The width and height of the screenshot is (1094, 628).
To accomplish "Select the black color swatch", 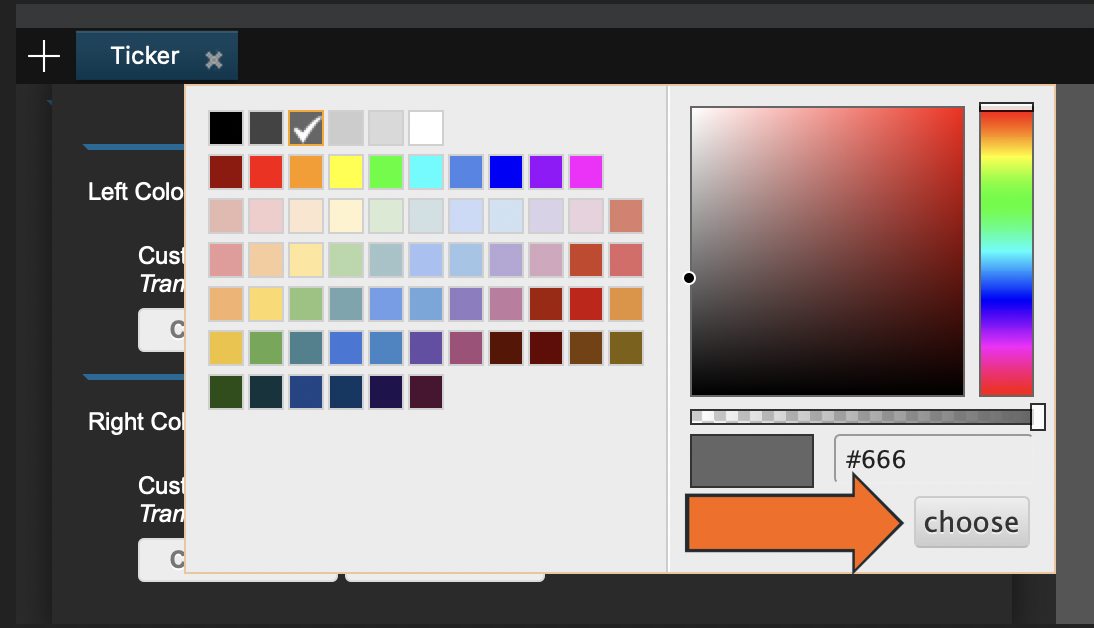I will coord(226,128).
